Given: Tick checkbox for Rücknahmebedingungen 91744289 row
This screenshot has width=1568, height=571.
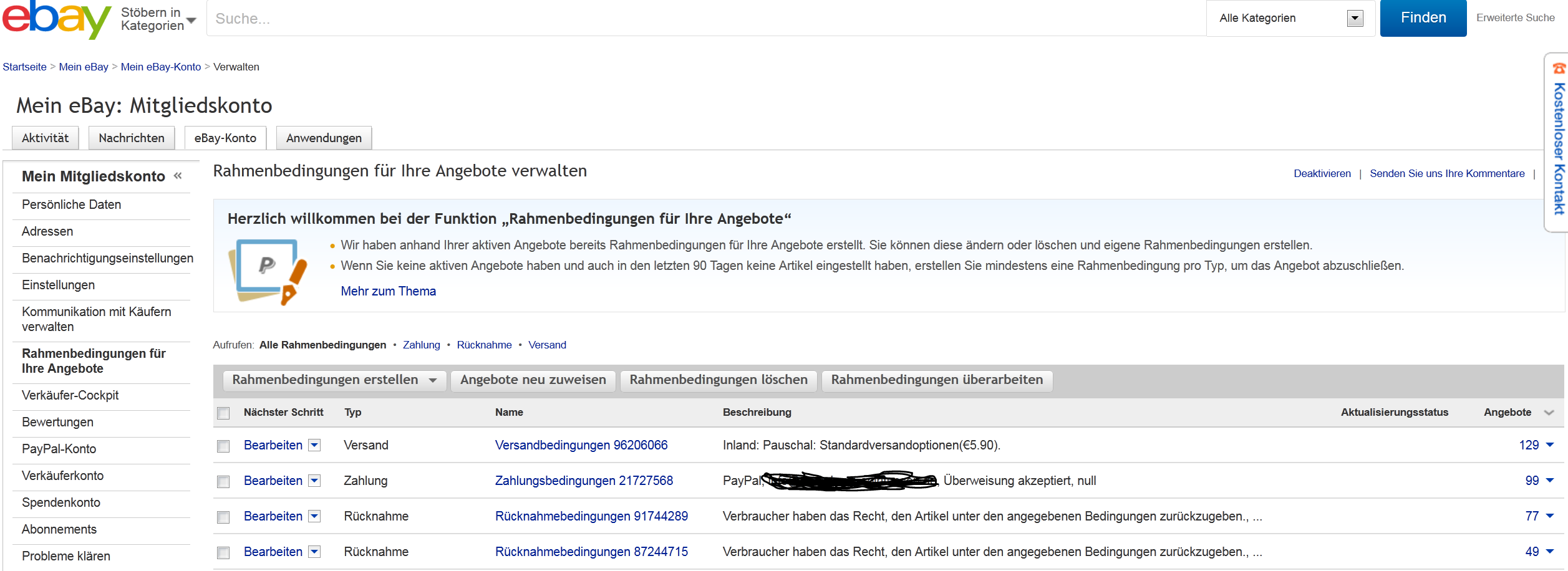Looking at the screenshot, I should 223,517.
